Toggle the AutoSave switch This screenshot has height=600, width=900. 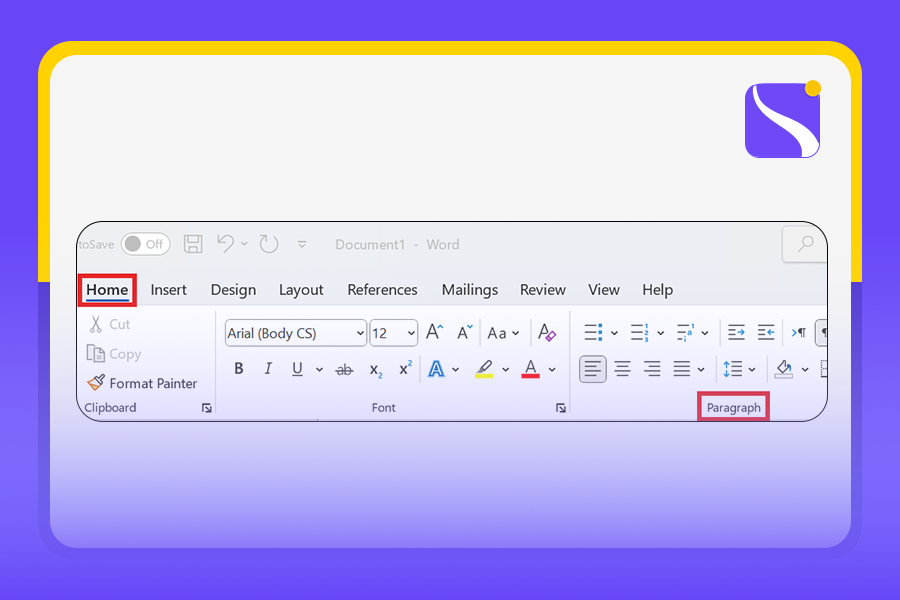[x=145, y=244]
